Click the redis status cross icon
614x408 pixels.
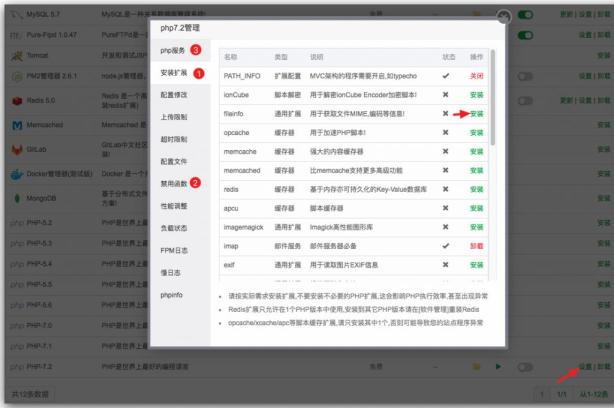click(x=446, y=189)
